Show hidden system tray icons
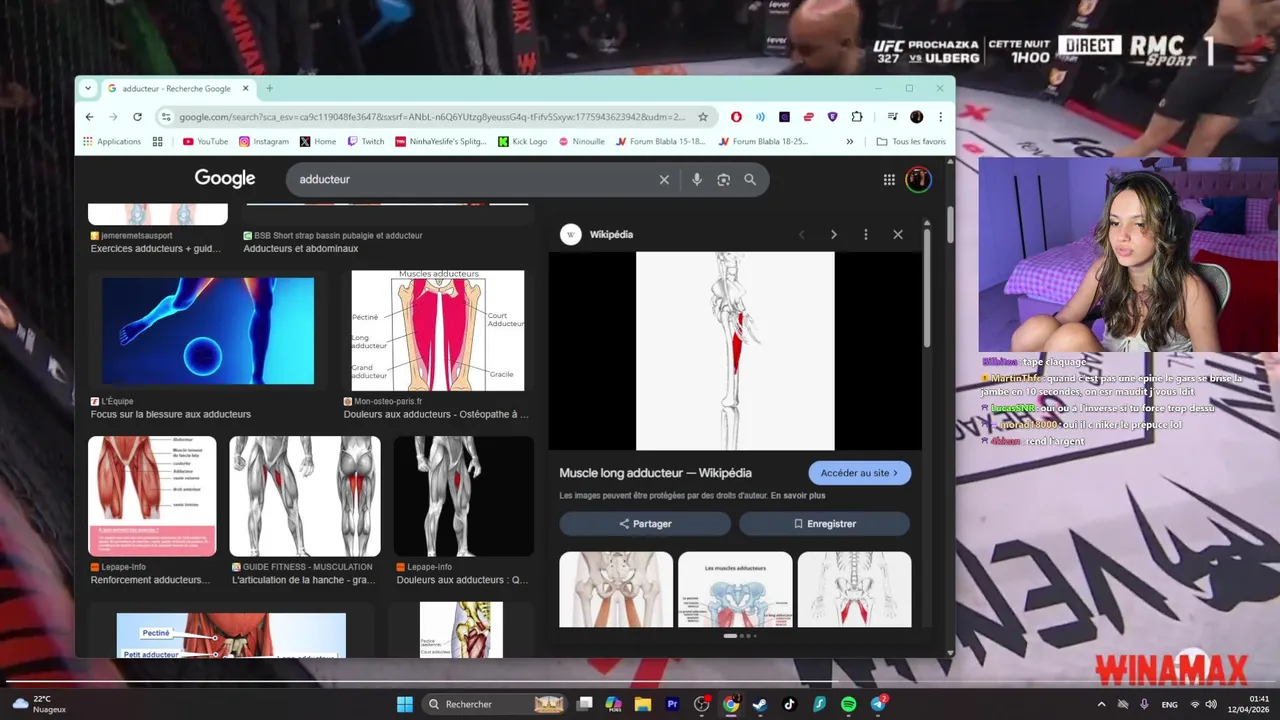Viewport: 1280px width, 720px height. pos(1101,704)
